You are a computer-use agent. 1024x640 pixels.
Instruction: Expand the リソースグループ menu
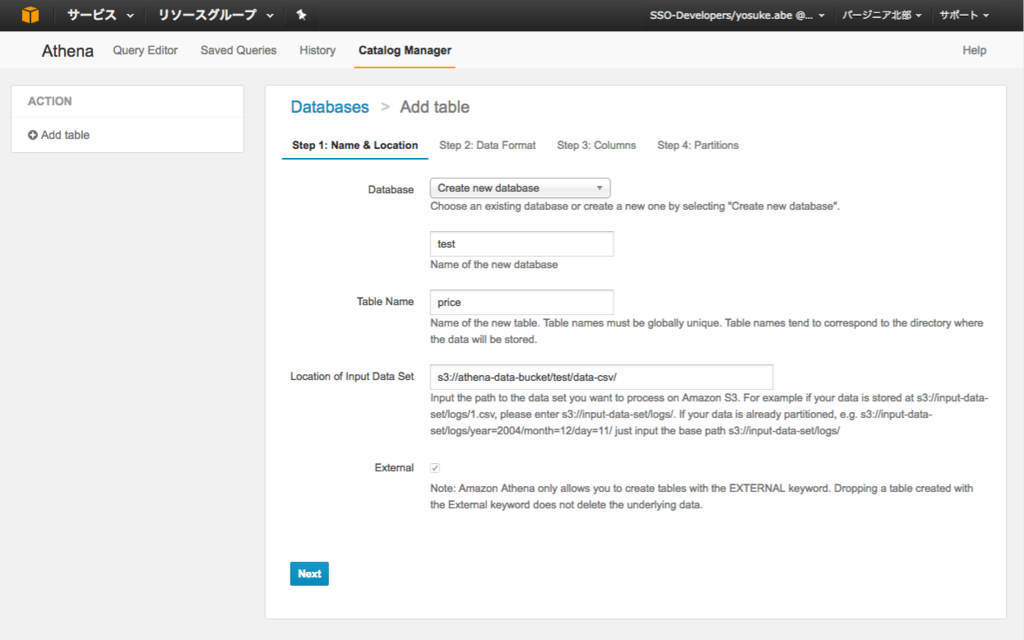click(216, 14)
